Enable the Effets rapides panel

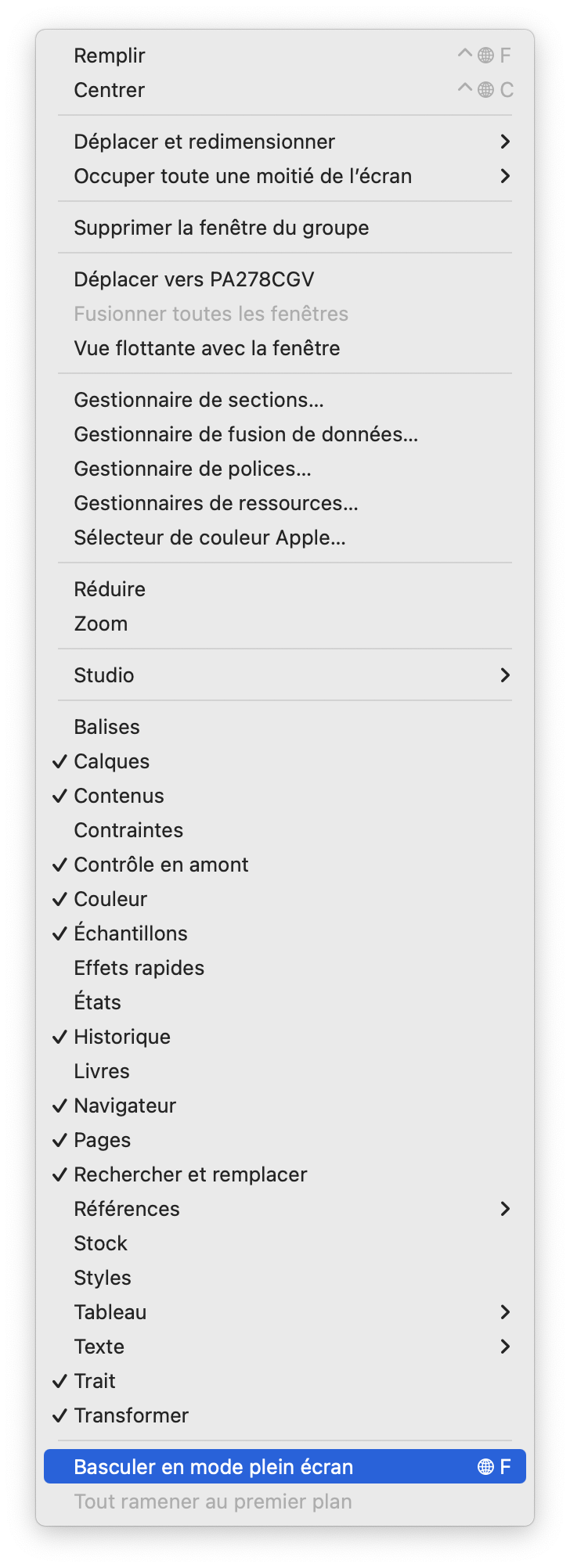[139, 968]
